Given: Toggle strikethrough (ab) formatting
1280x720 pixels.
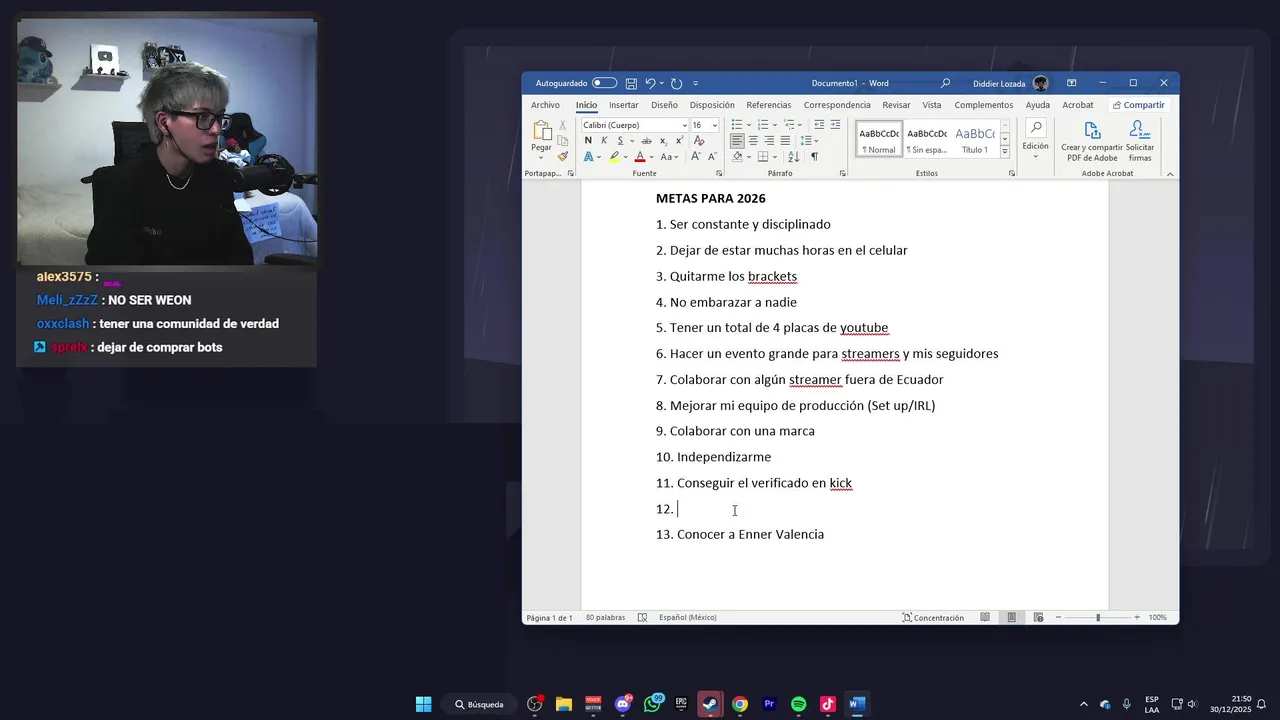Looking at the screenshot, I should pos(646,141).
